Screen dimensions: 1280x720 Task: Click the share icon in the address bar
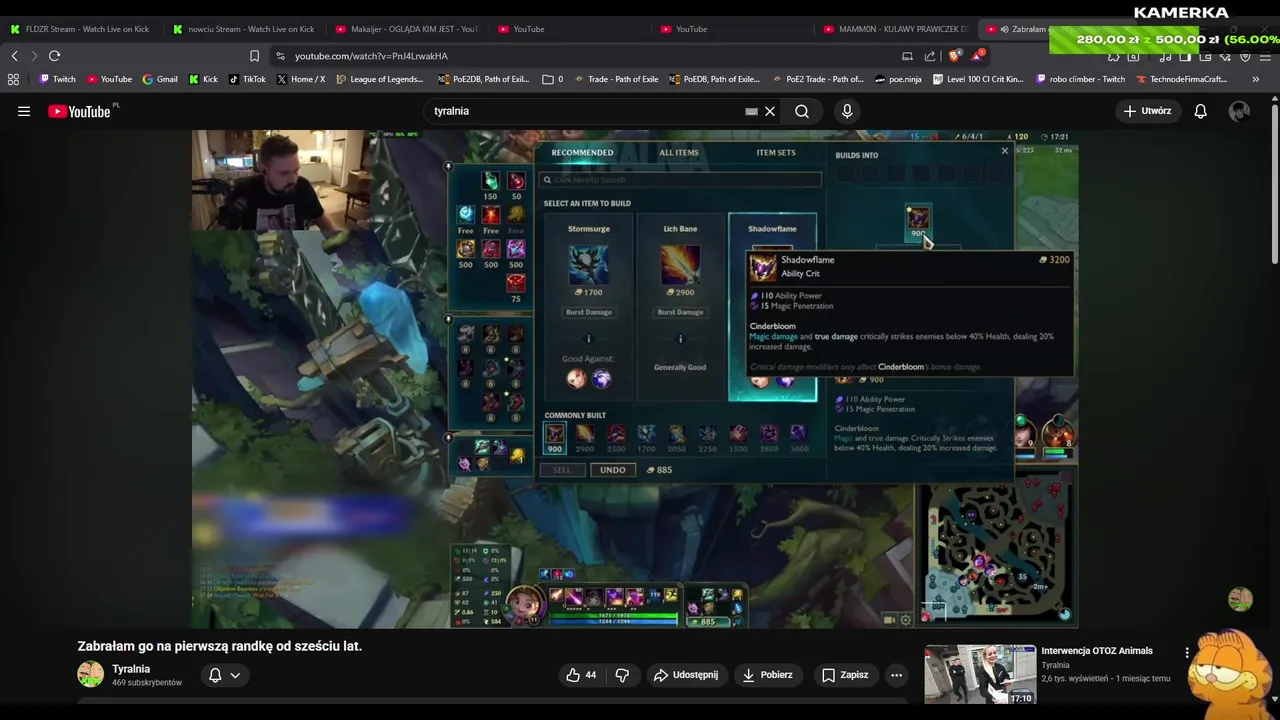(x=930, y=56)
